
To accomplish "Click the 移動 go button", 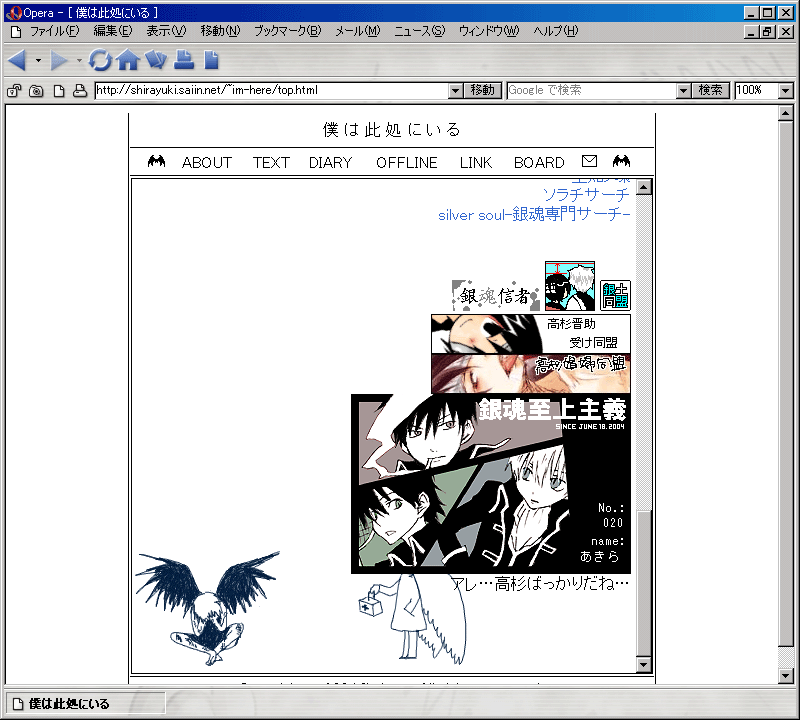I will click(x=483, y=91).
